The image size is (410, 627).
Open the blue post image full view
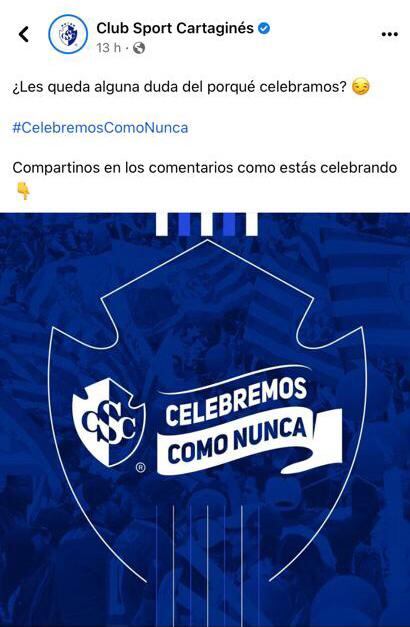205,420
